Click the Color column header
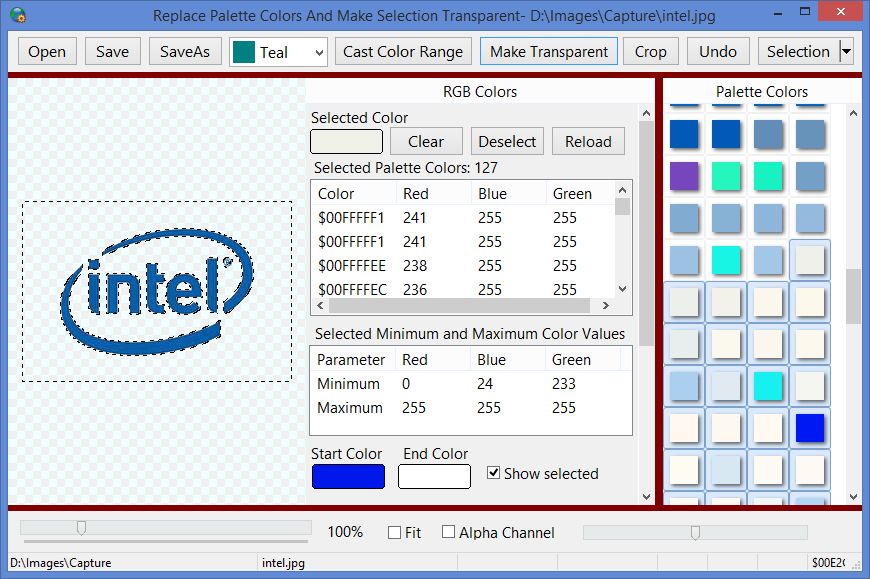The height and width of the screenshot is (579, 870). pos(353,194)
